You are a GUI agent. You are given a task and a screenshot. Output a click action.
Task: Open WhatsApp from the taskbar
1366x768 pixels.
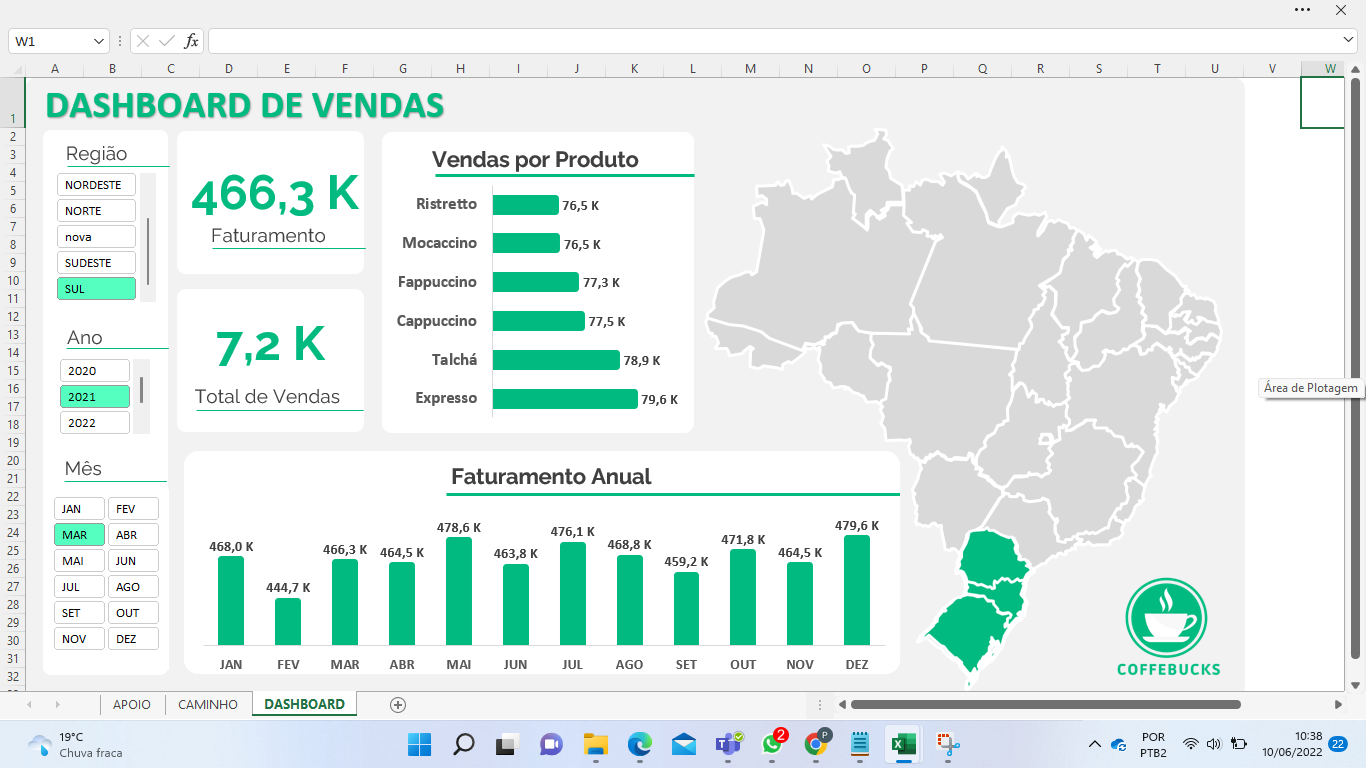tap(772, 744)
